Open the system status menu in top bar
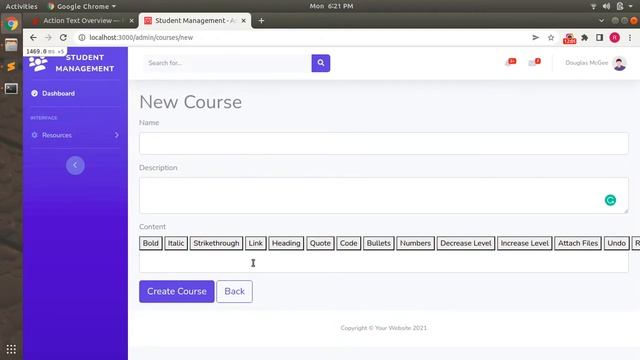Viewport: 640px width, 360px height. [612, 6]
